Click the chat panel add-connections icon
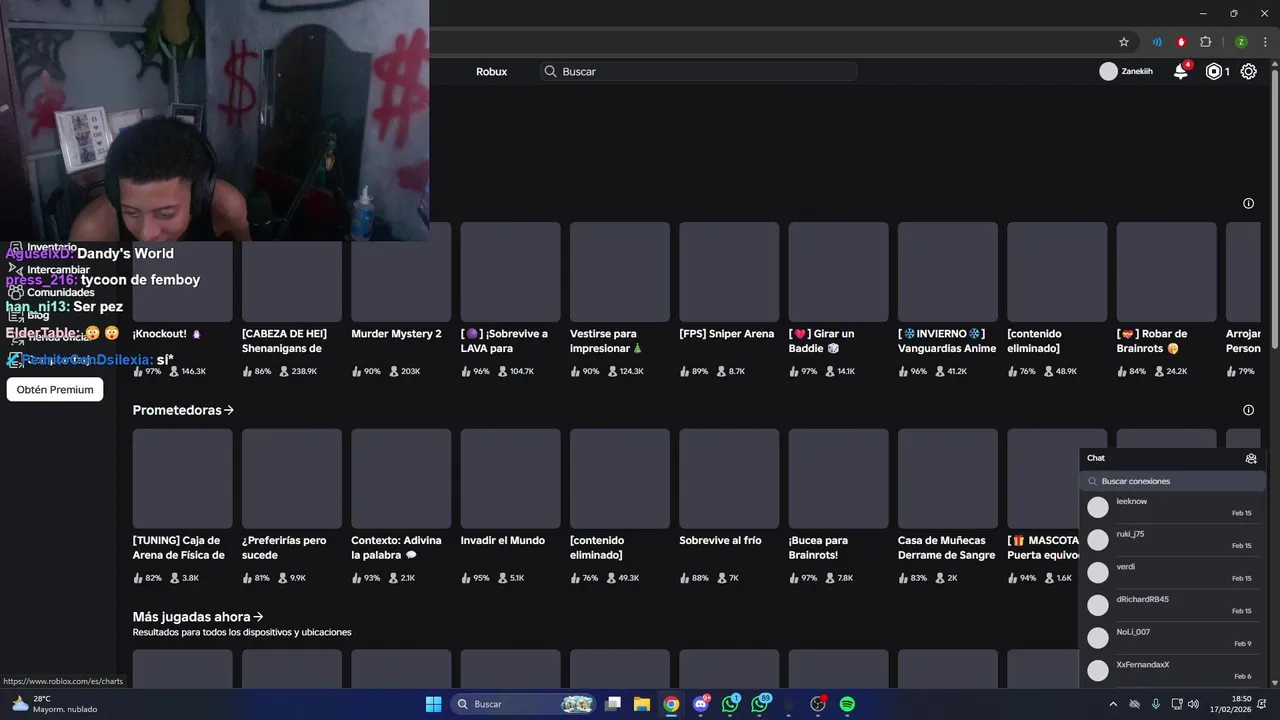Viewport: 1280px width, 720px height. (x=1251, y=458)
